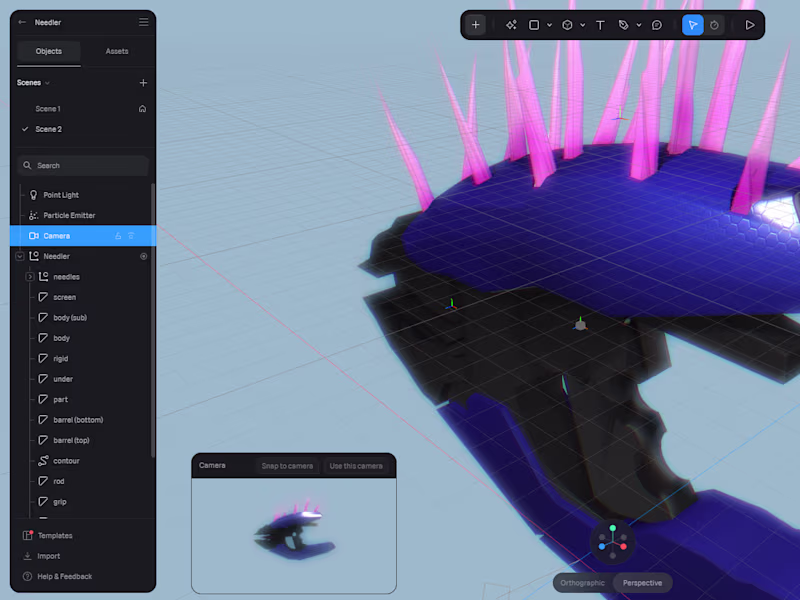The width and height of the screenshot is (800, 600).
Task: Select the Needler group object
Action: [56, 256]
